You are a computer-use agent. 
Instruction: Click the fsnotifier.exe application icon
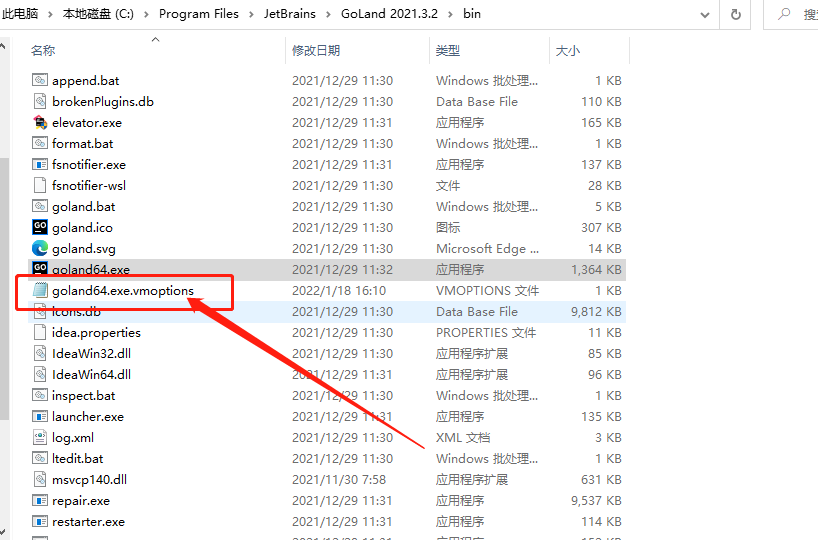coord(40,164)
